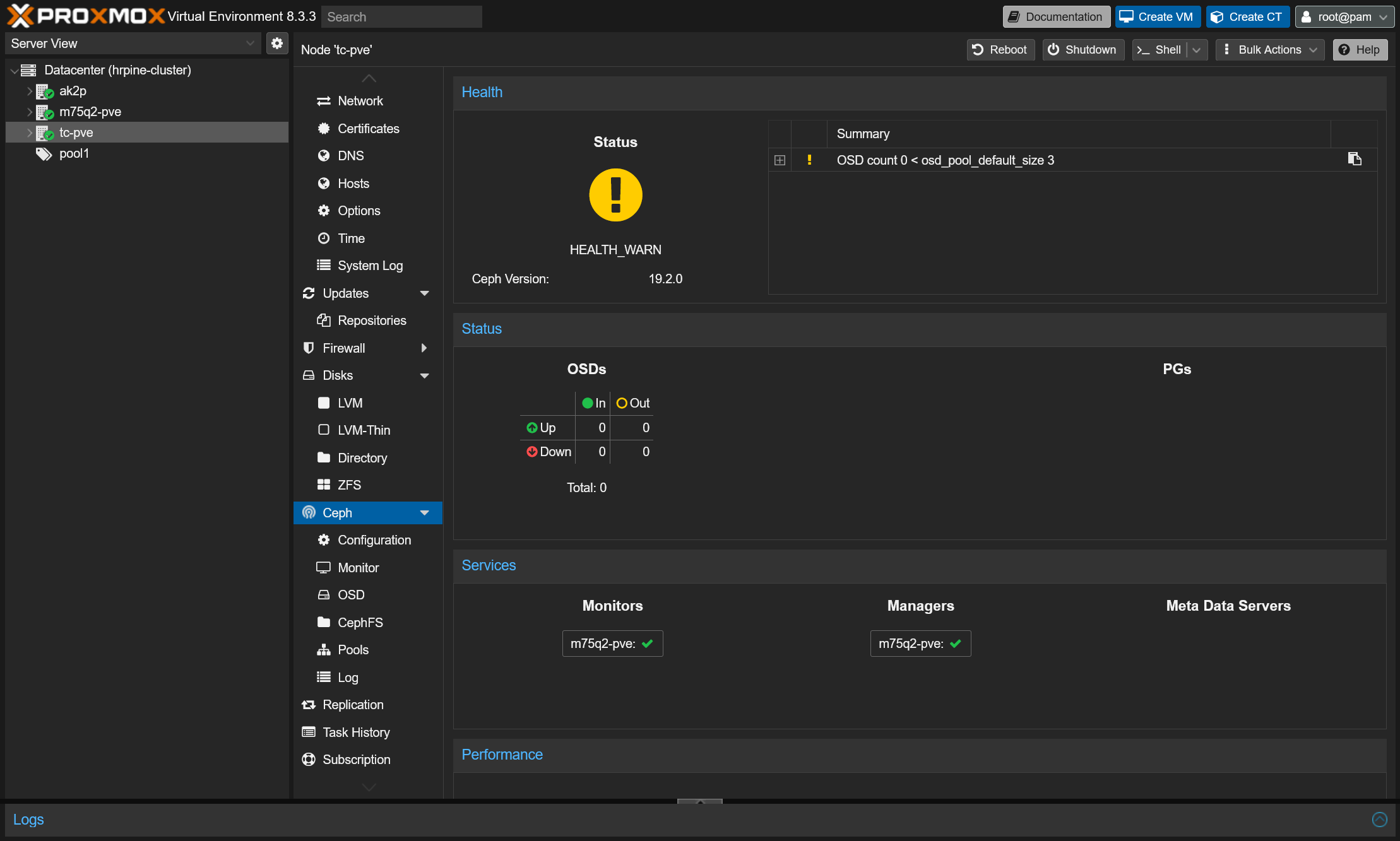
Task: Click the OSD drive icon
Action: pos(324,595)
